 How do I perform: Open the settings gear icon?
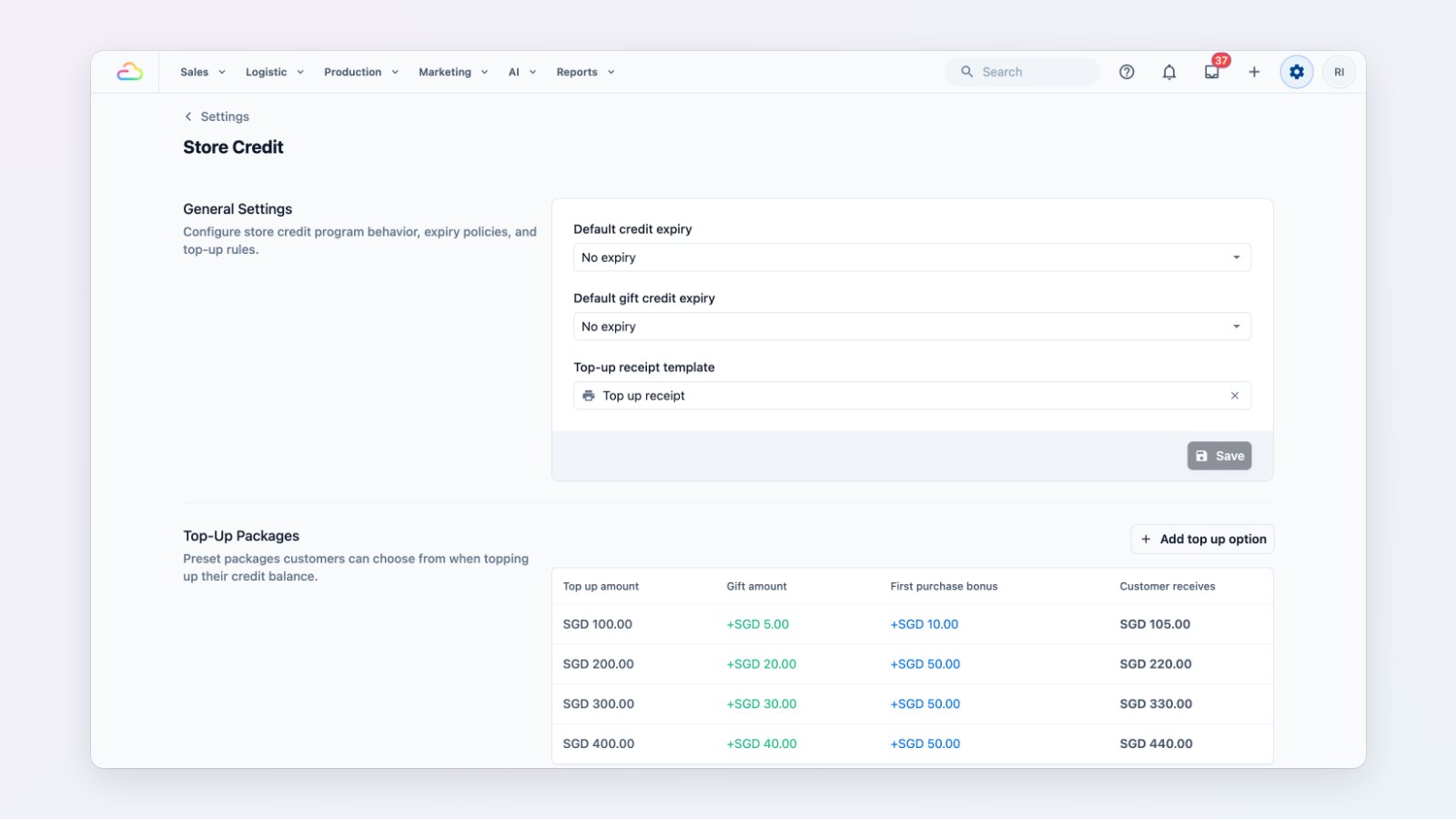tap(1297, 72)
